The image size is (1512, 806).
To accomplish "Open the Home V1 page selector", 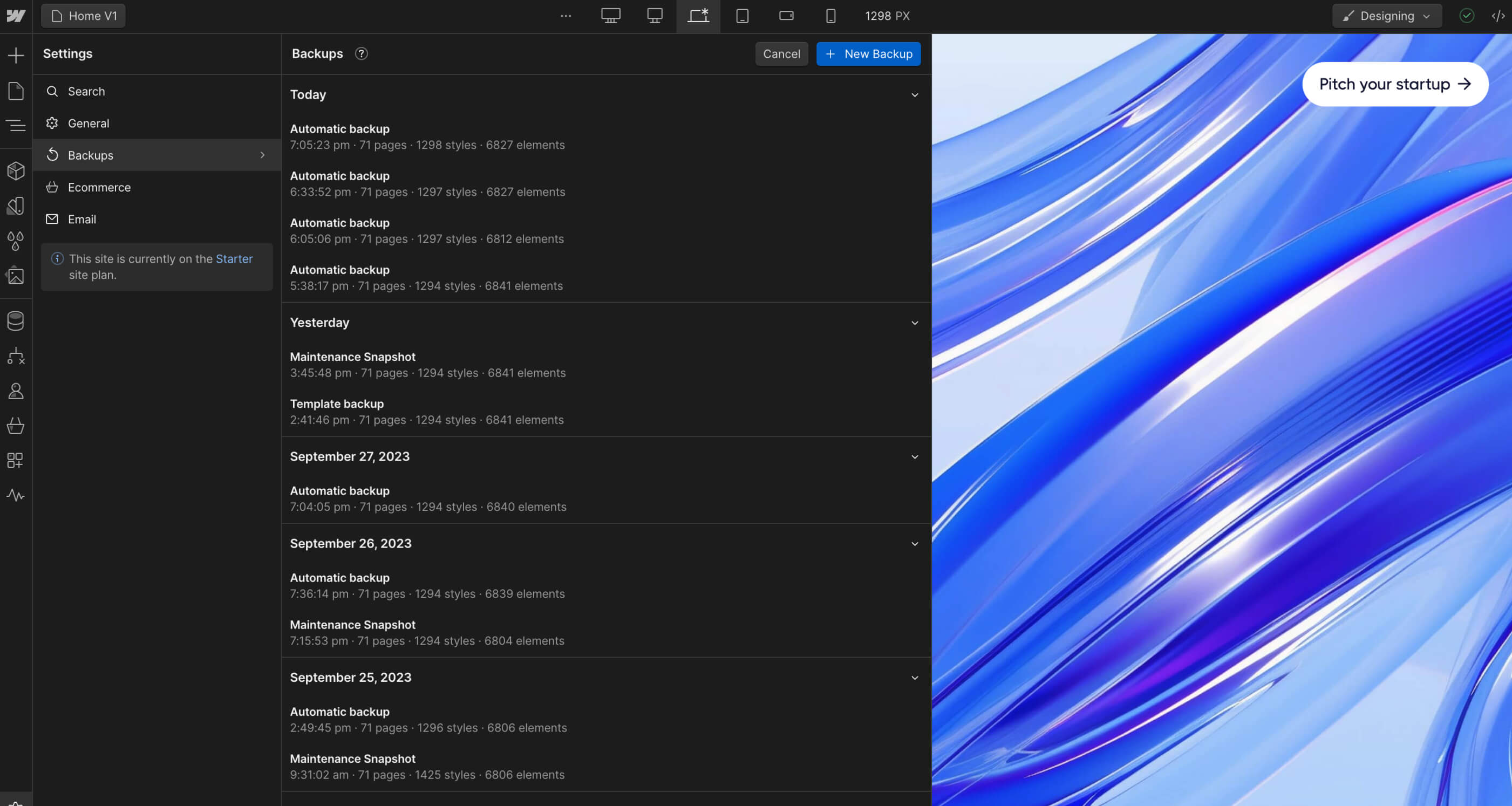I will coord(83,16).
